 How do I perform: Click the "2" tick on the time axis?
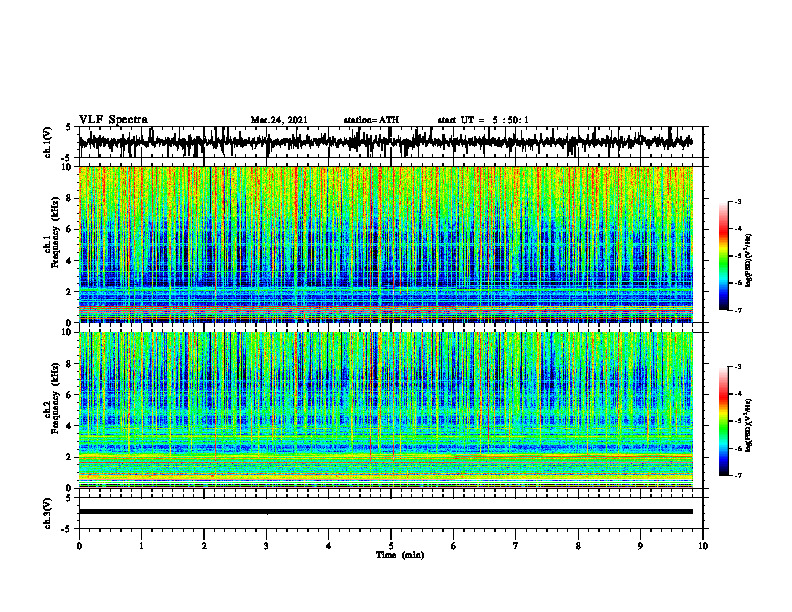204,546
